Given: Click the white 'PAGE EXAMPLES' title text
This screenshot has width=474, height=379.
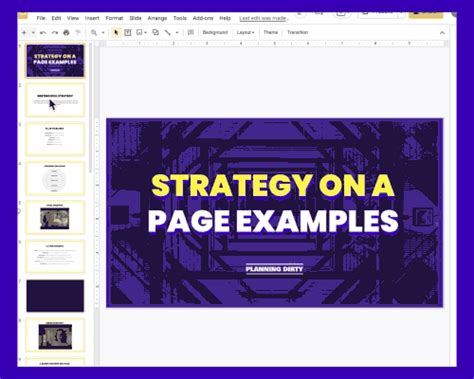Looking at the screenshot, I should [x=273, y=221].
